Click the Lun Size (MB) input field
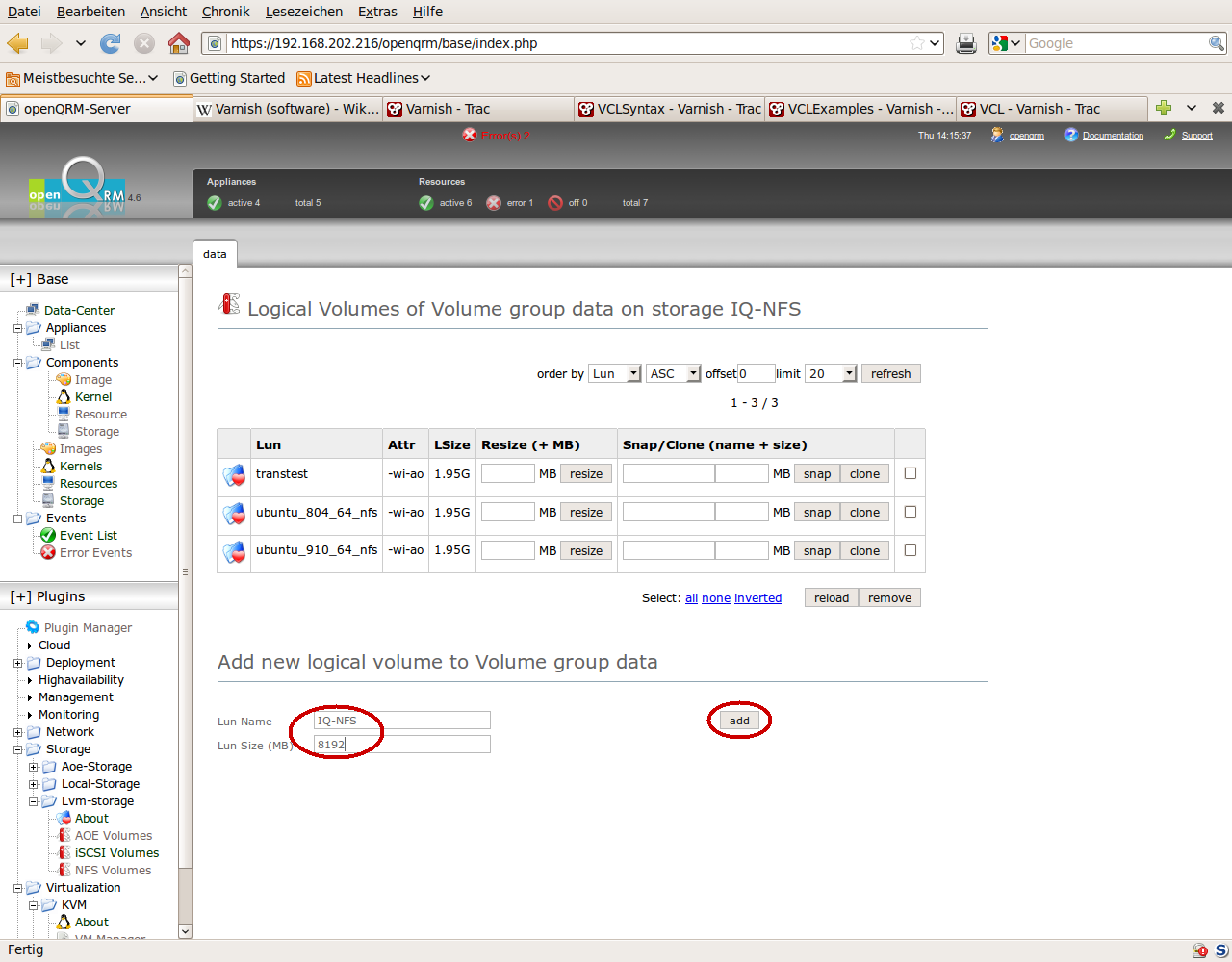Viewport: 1232px width, 962px height. pyautogui.click(x=402, y=745)
